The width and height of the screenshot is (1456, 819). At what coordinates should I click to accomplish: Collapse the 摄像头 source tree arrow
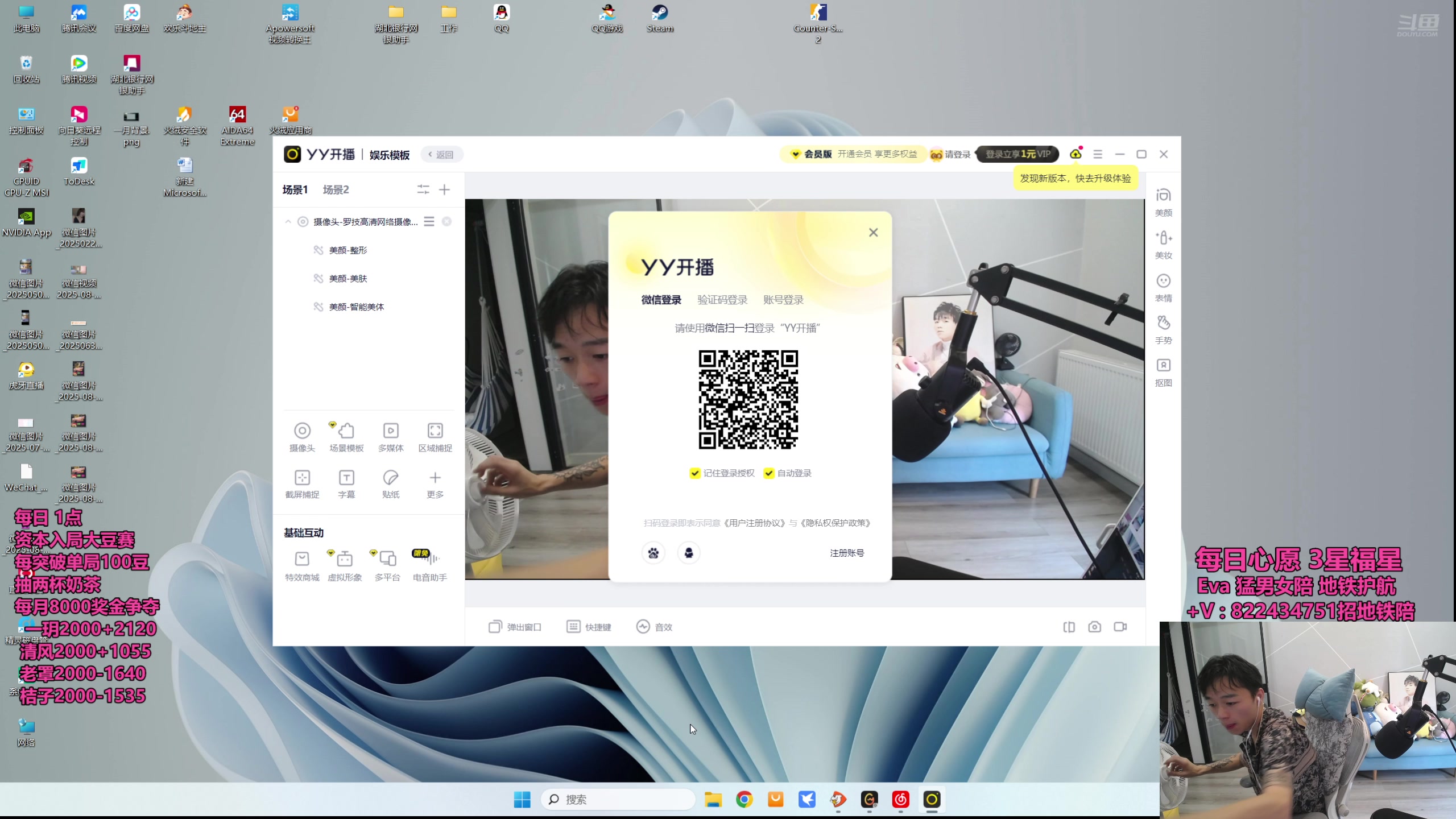click(x=288, y=222)
